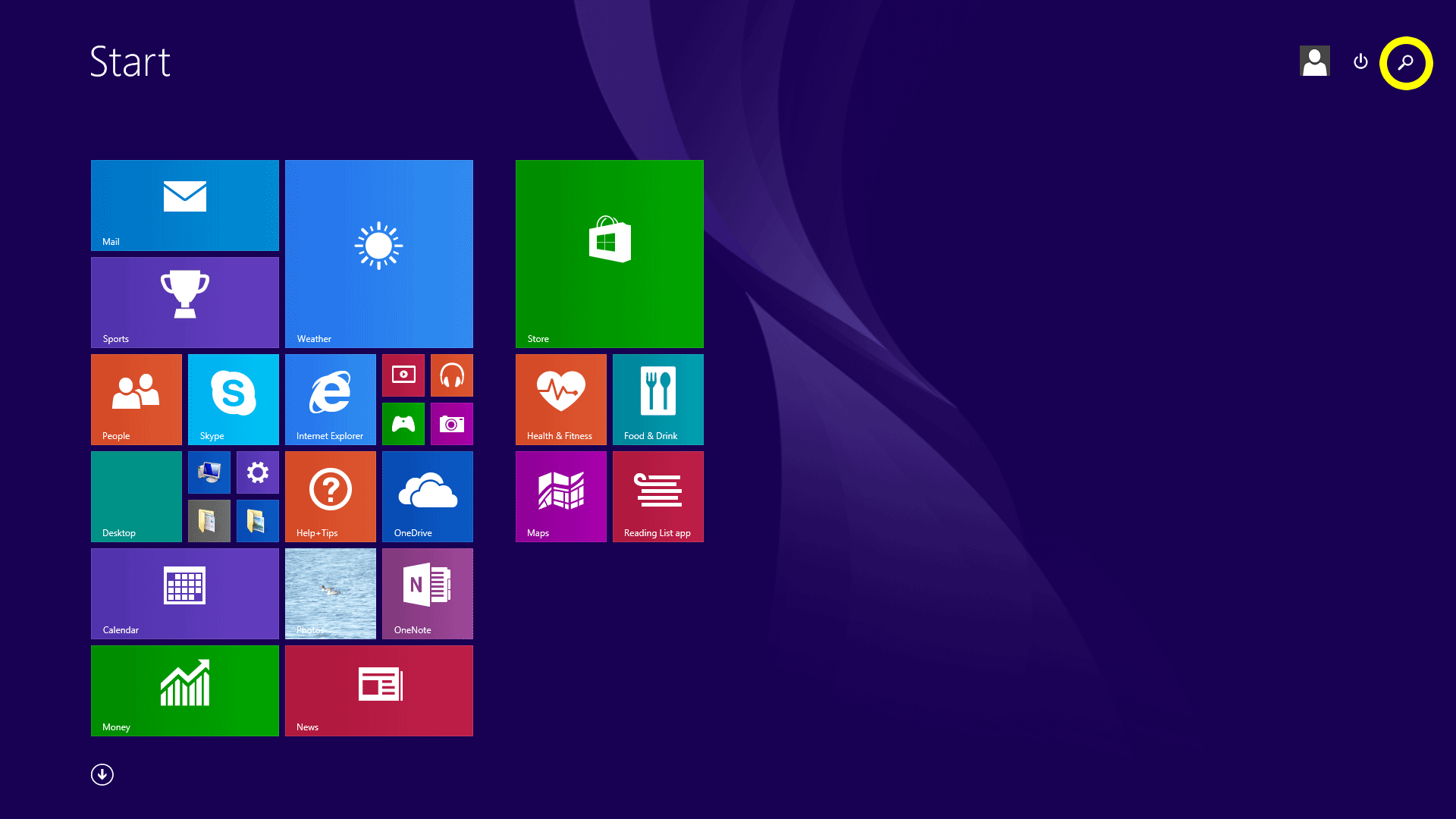Open the Weather tile

tap(379, 254)
